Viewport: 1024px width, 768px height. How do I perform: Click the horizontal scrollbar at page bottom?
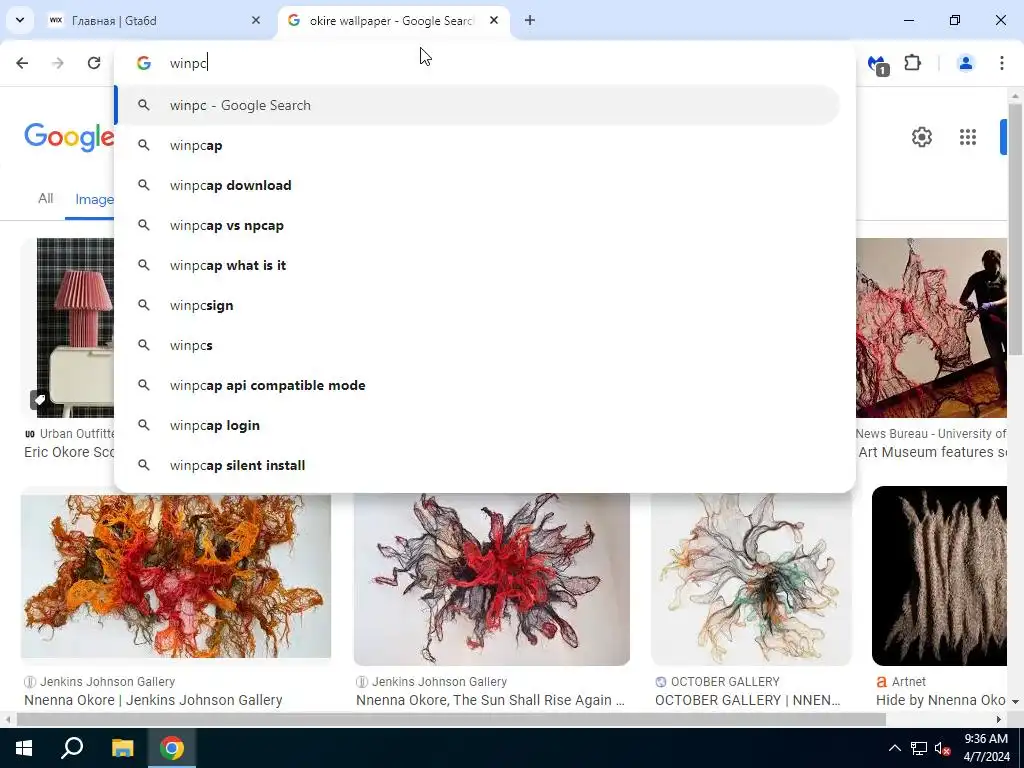click(x=451, y=720)
